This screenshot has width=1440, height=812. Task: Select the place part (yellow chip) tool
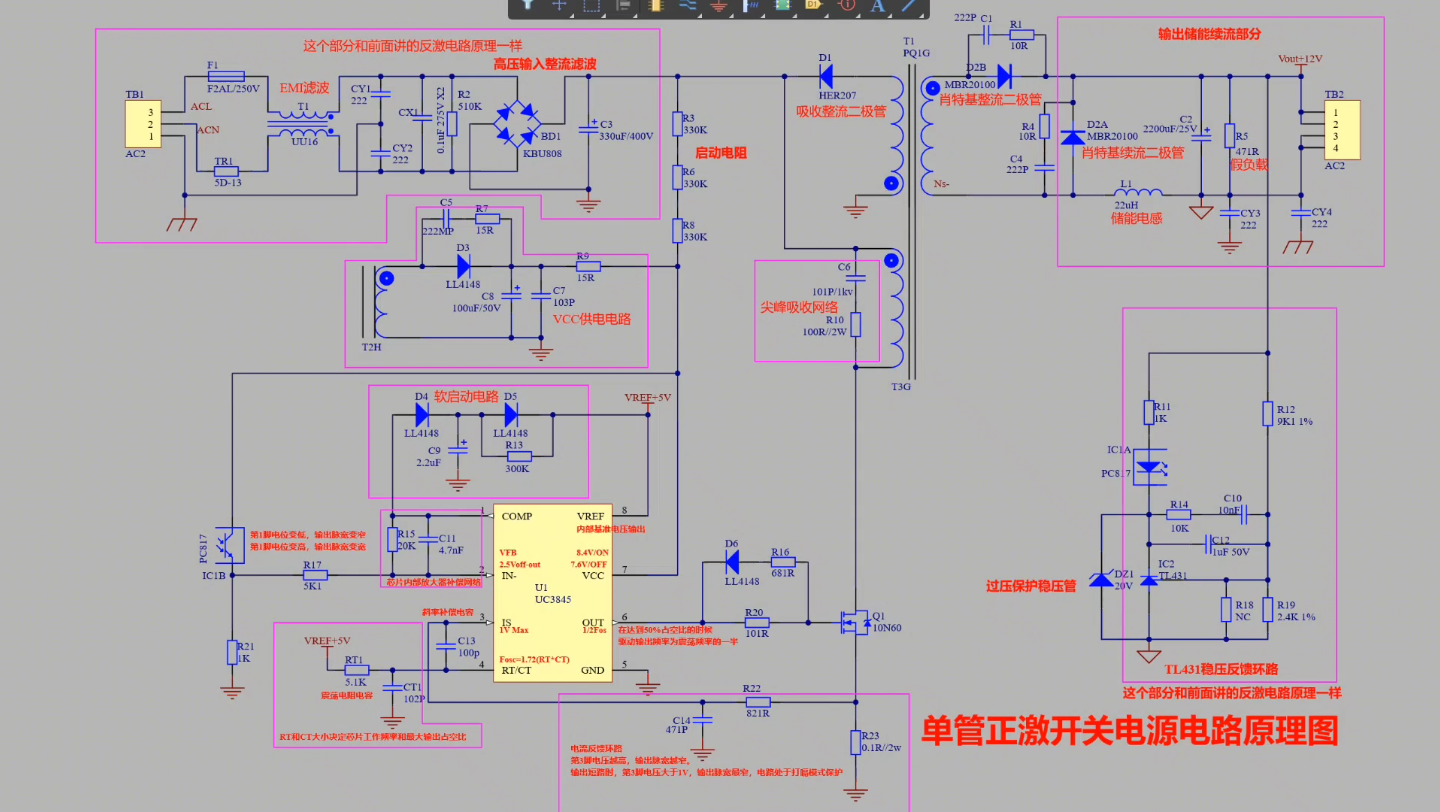pyautogui.click(x=656, y=5)
